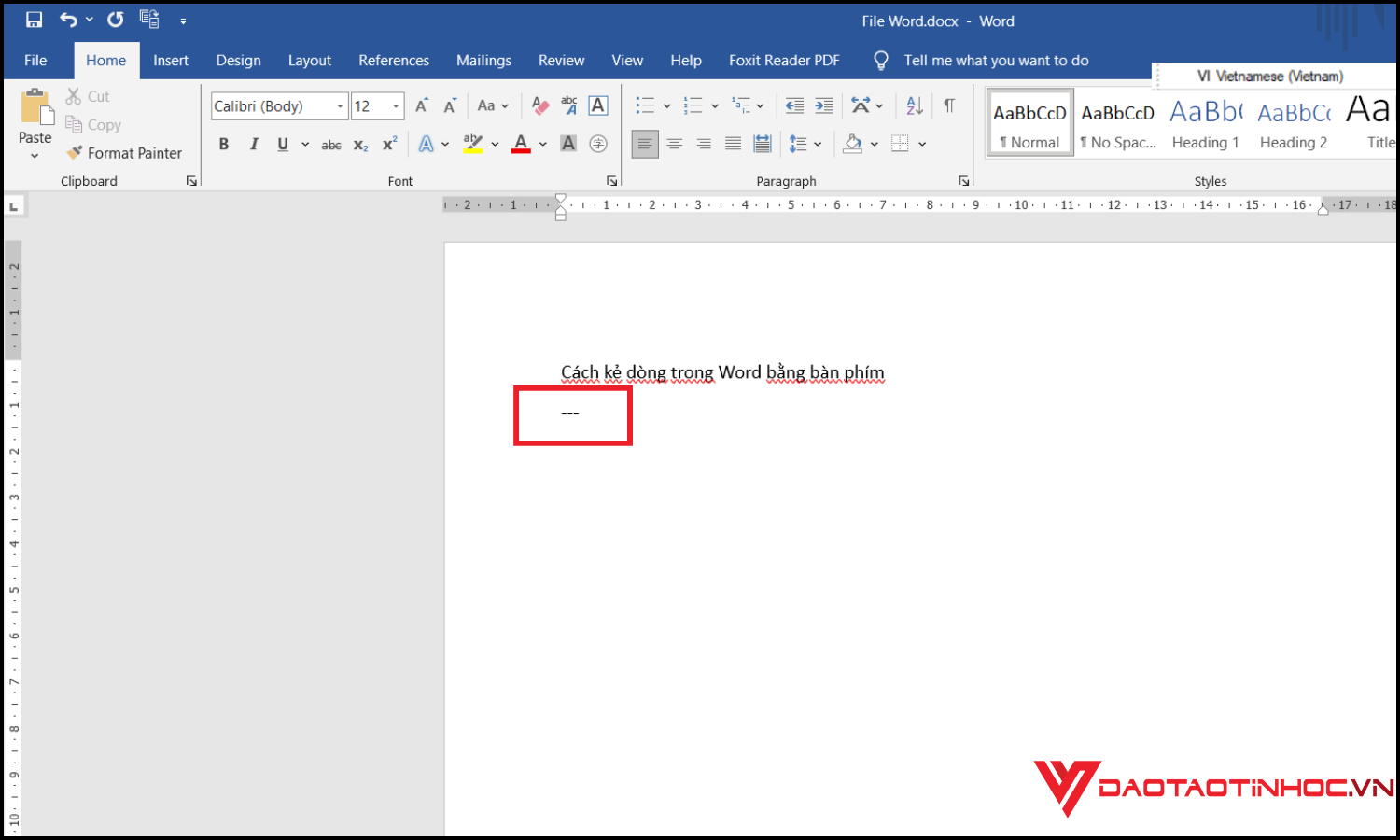1400x840 pixels.
Task: Toggle Show/Hide paragraph marks
Action: click(x=949, y=105)
